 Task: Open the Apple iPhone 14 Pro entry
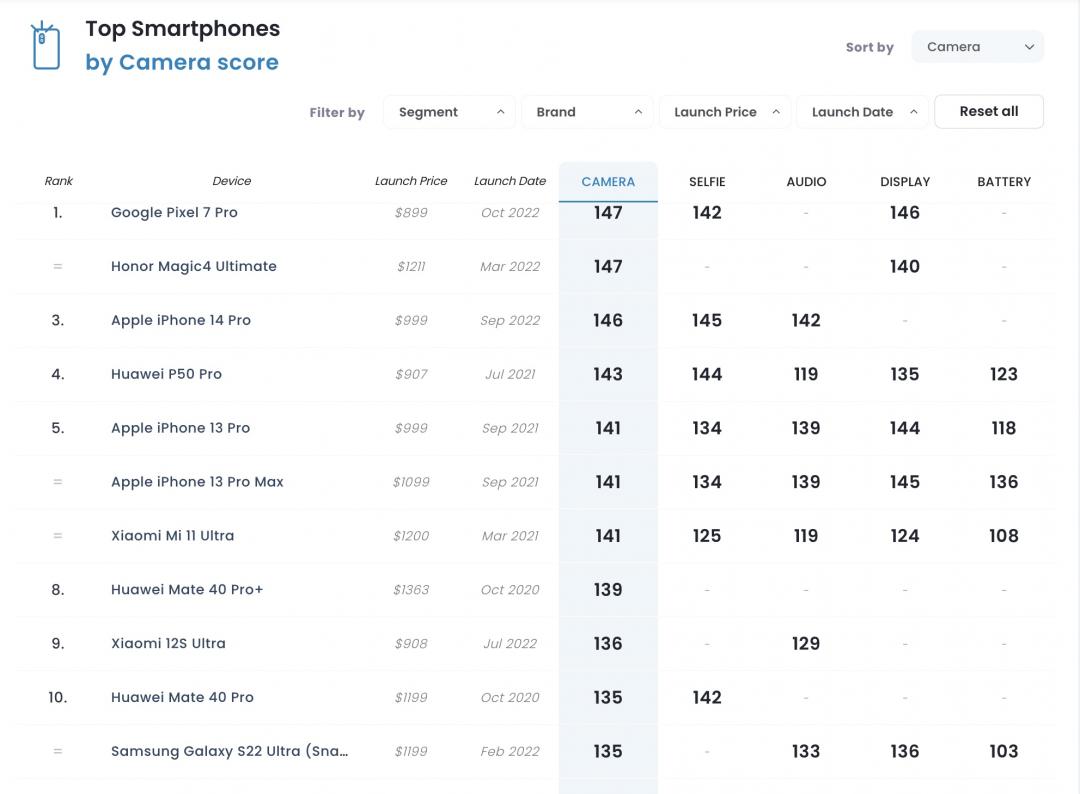[180, 320]
